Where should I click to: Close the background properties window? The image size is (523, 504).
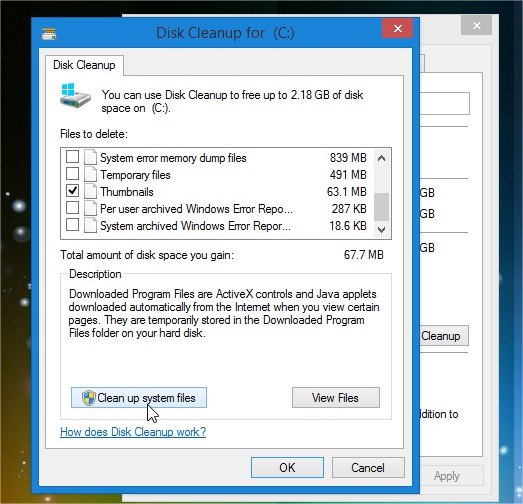point(477,25)
